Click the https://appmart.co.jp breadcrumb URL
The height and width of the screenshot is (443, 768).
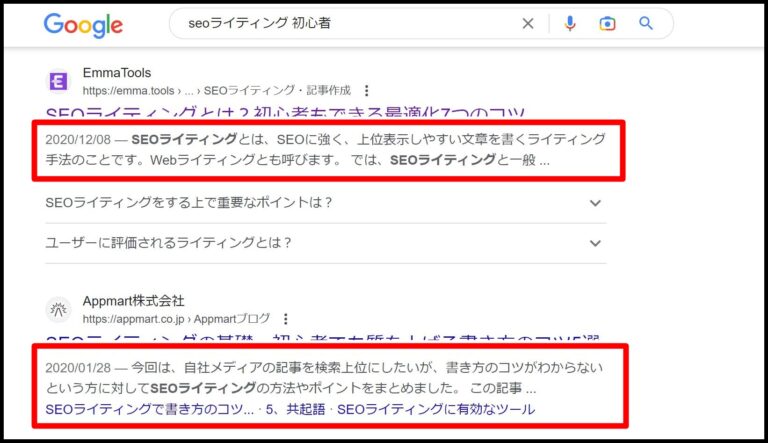176,319
